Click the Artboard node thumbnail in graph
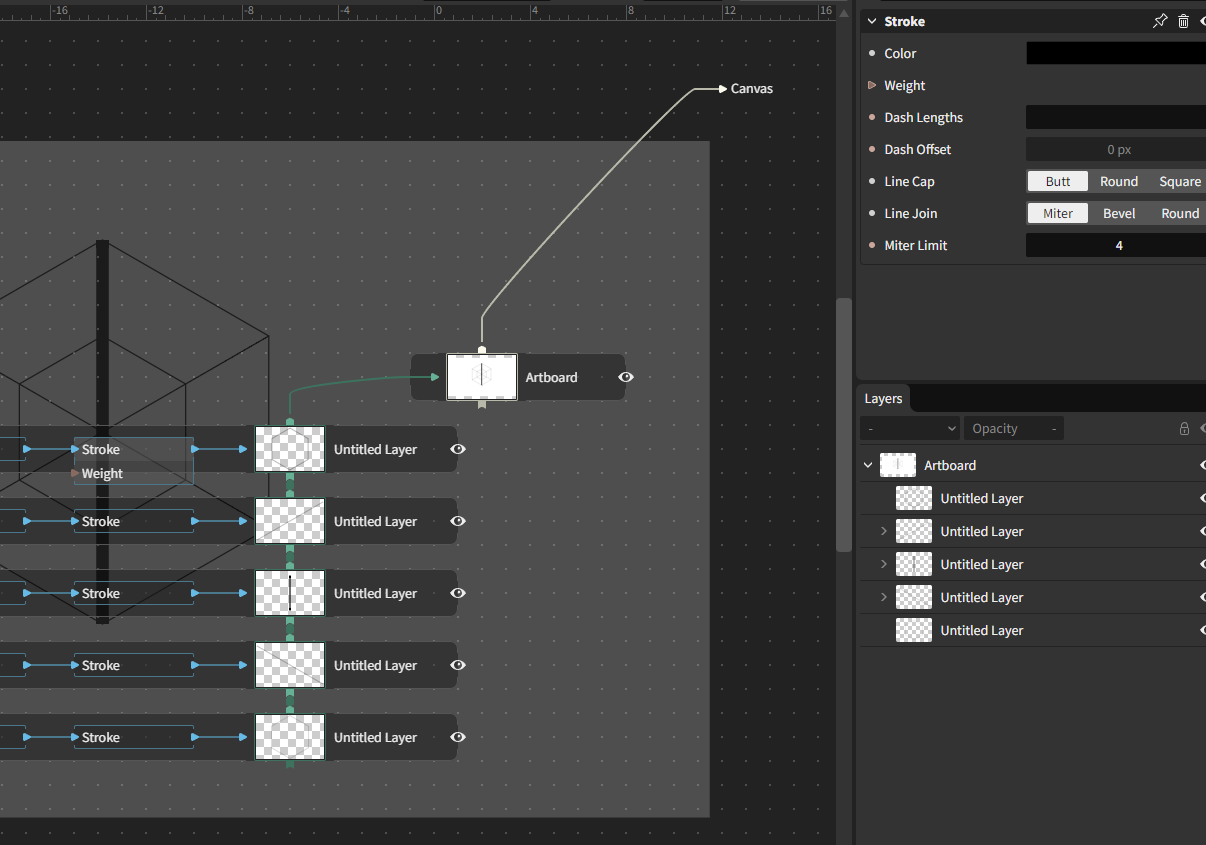The height and width of the screenshot is (845, 1206). pos(482,377)
